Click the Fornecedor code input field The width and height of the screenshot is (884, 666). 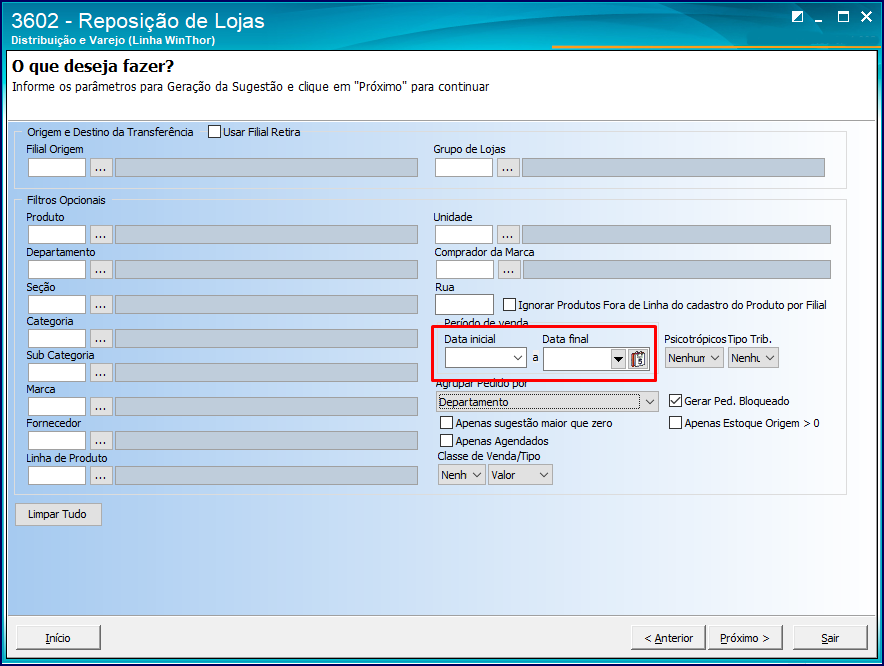57,441
